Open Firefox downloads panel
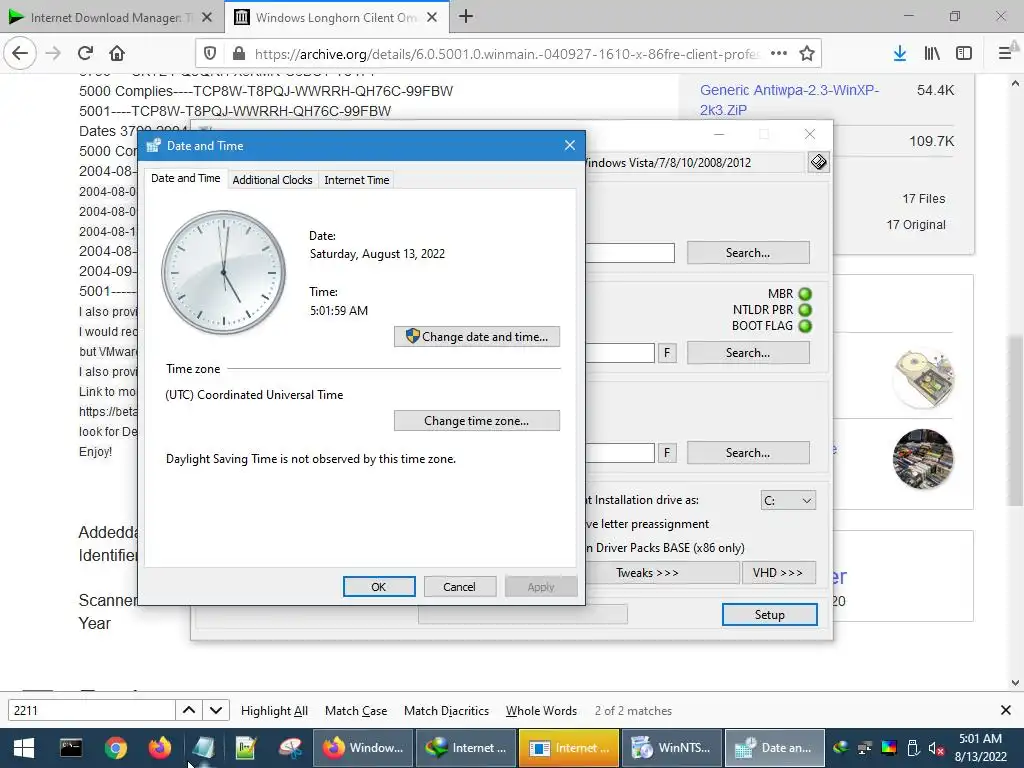Image resolution: width=1024 pixels, height=768 pixels. tap(900, 54)
